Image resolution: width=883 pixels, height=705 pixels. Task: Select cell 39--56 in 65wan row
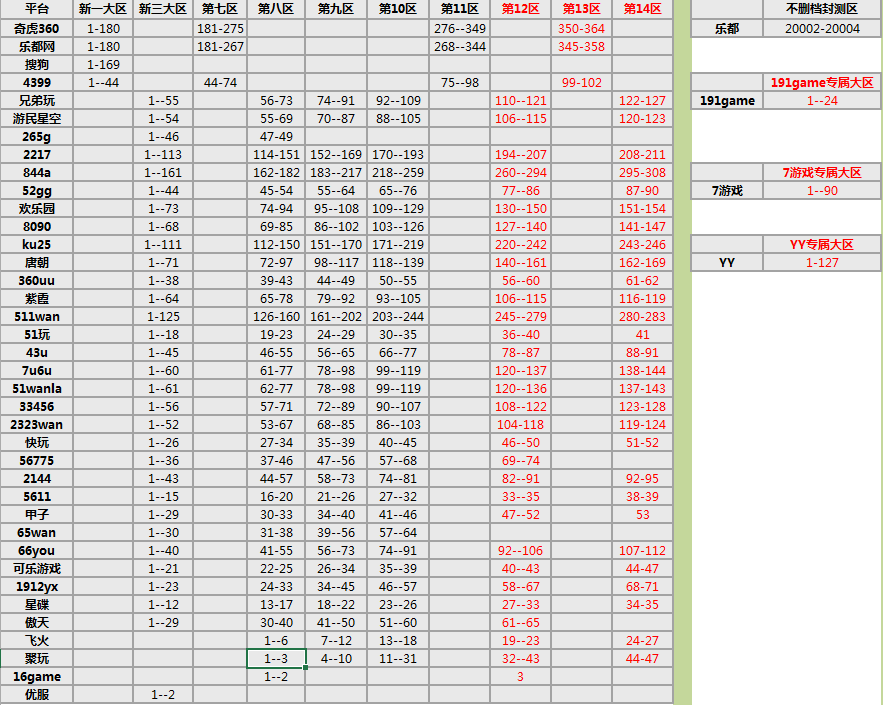336,533
